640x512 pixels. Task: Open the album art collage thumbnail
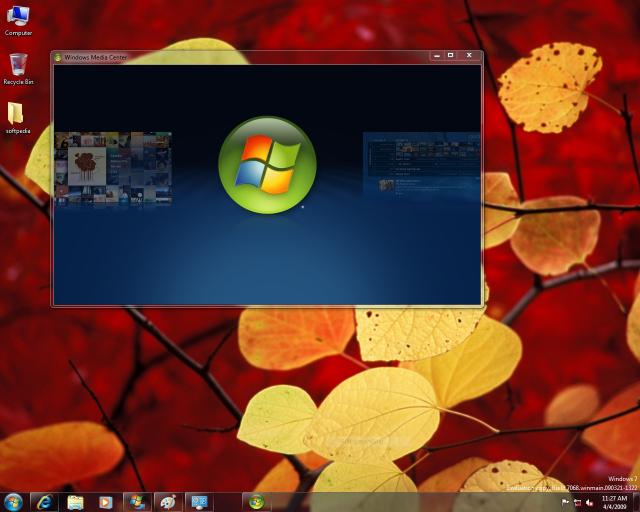pos(113,168)
